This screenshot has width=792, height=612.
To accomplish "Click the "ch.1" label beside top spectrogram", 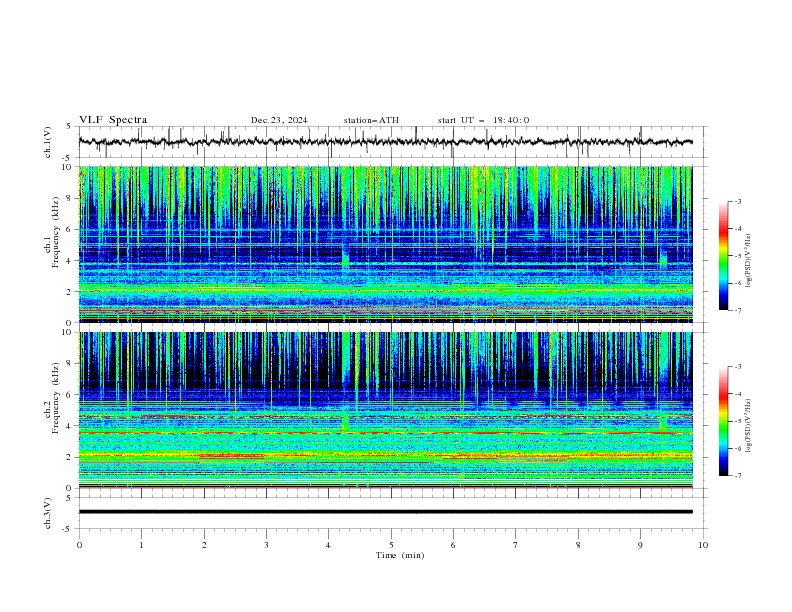I will (46, 244).
